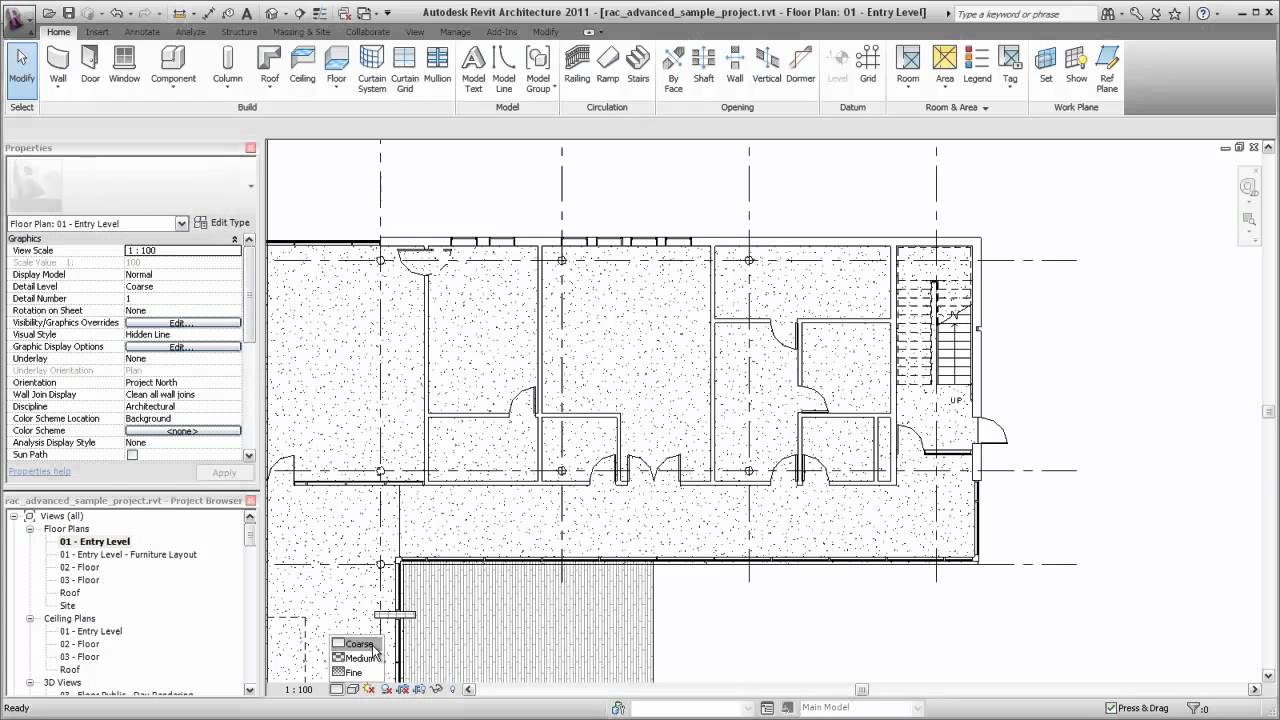The width and height of the screenshot is (1280, 720).
Task: Toggle the Press & Drag checkbox
Action: (1111, 708)
